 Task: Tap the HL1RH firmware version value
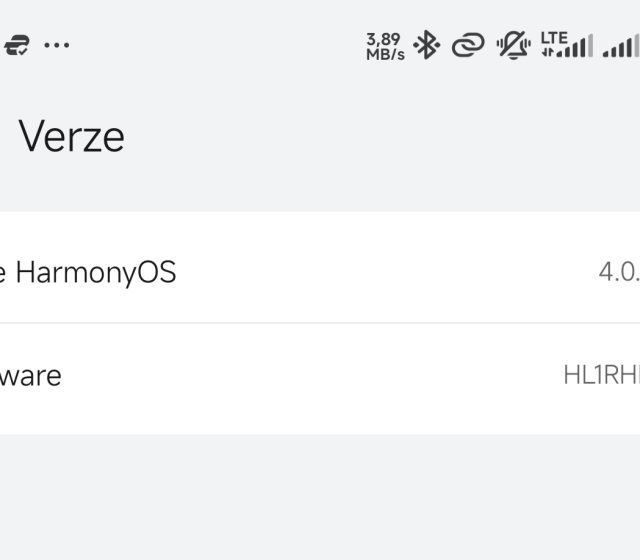coord(601,376)
